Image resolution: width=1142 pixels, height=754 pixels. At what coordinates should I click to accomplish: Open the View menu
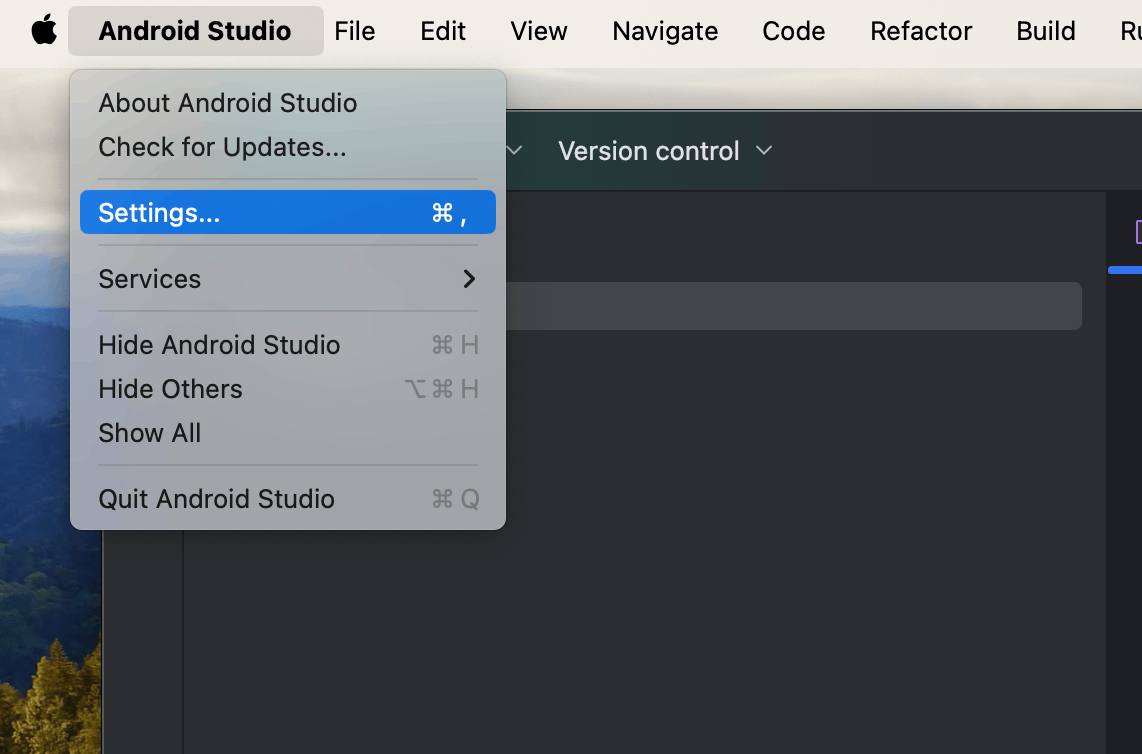[538, 31]
